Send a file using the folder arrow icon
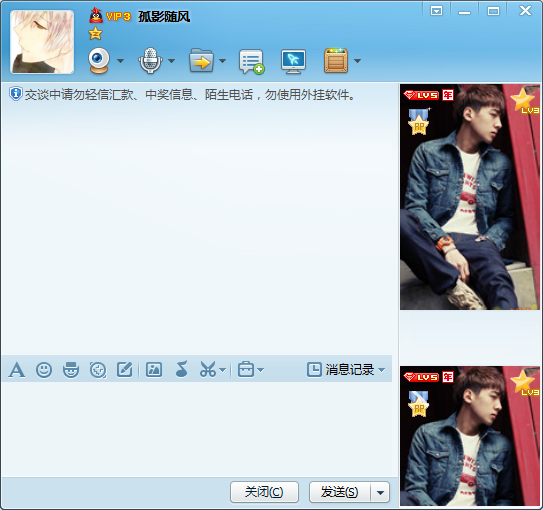 click(x=201, y=61)
